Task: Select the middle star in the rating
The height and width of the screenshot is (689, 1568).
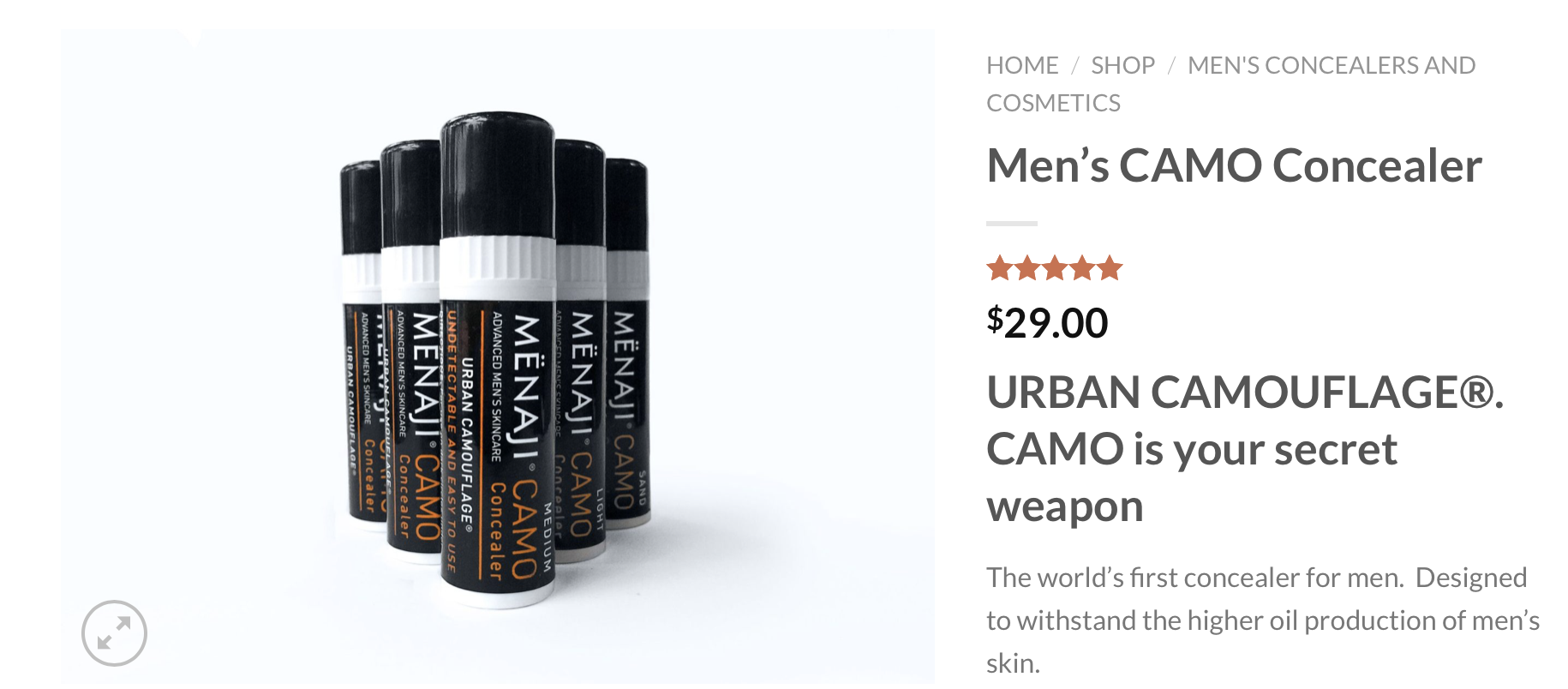Action: (1055, 268)
